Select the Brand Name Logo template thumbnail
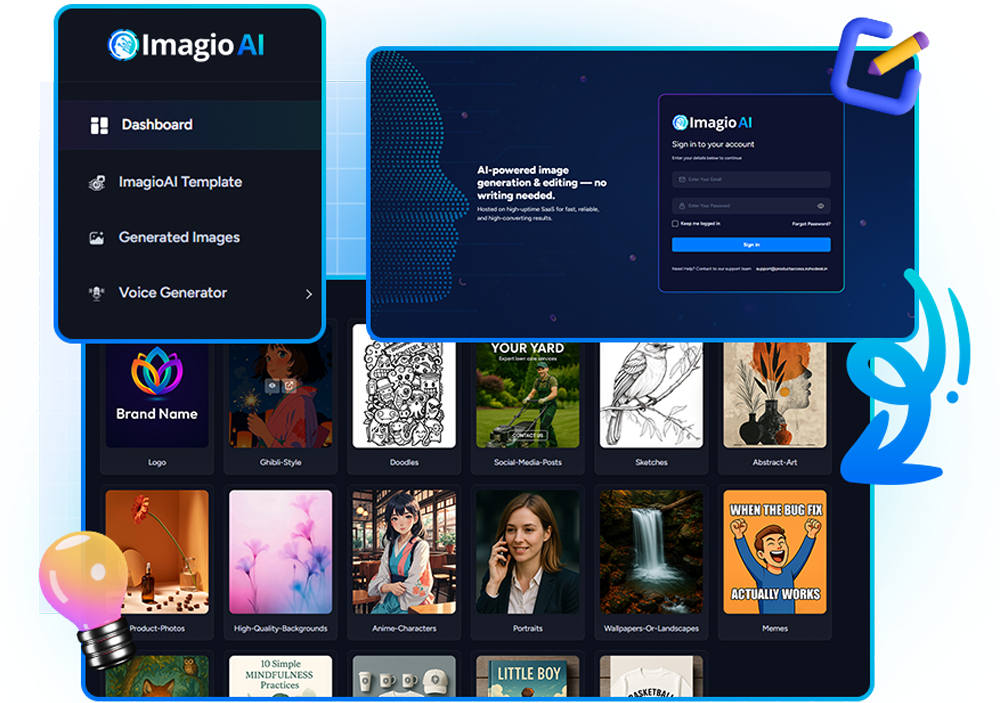 click(x=157, y=396)
